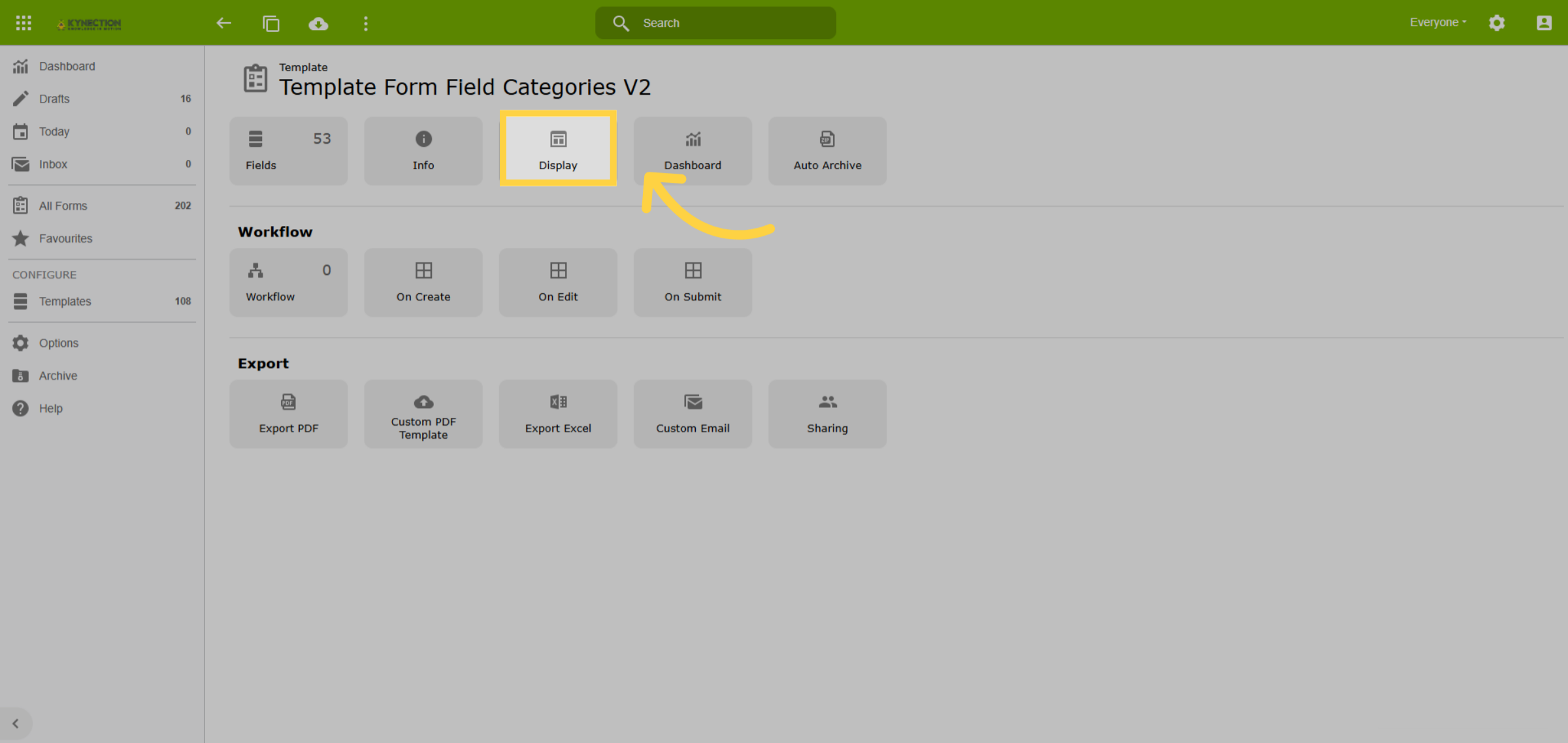The image size is (1568, 743).
Task: Open the settings gear in top bar
Action: click(x=1497, y=23)
